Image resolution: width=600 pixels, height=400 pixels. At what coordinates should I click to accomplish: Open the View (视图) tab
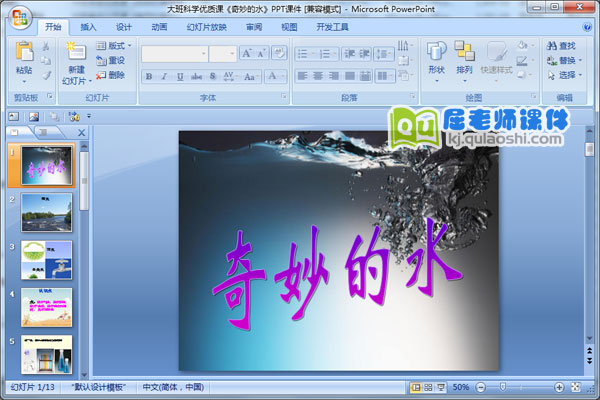289,27
